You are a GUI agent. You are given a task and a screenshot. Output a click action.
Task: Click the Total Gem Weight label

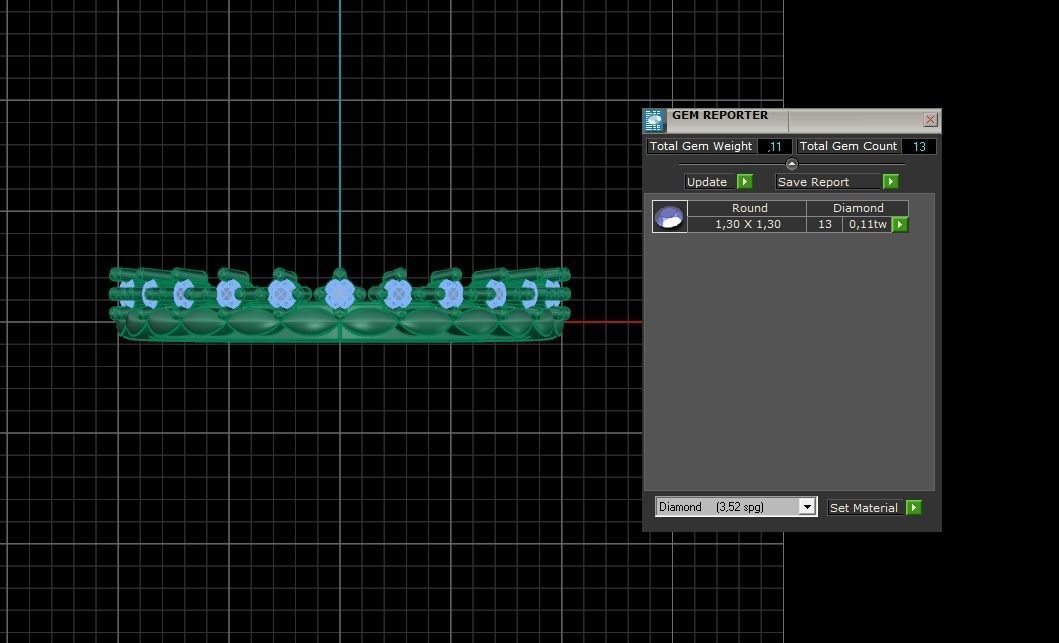click(701, 147)
